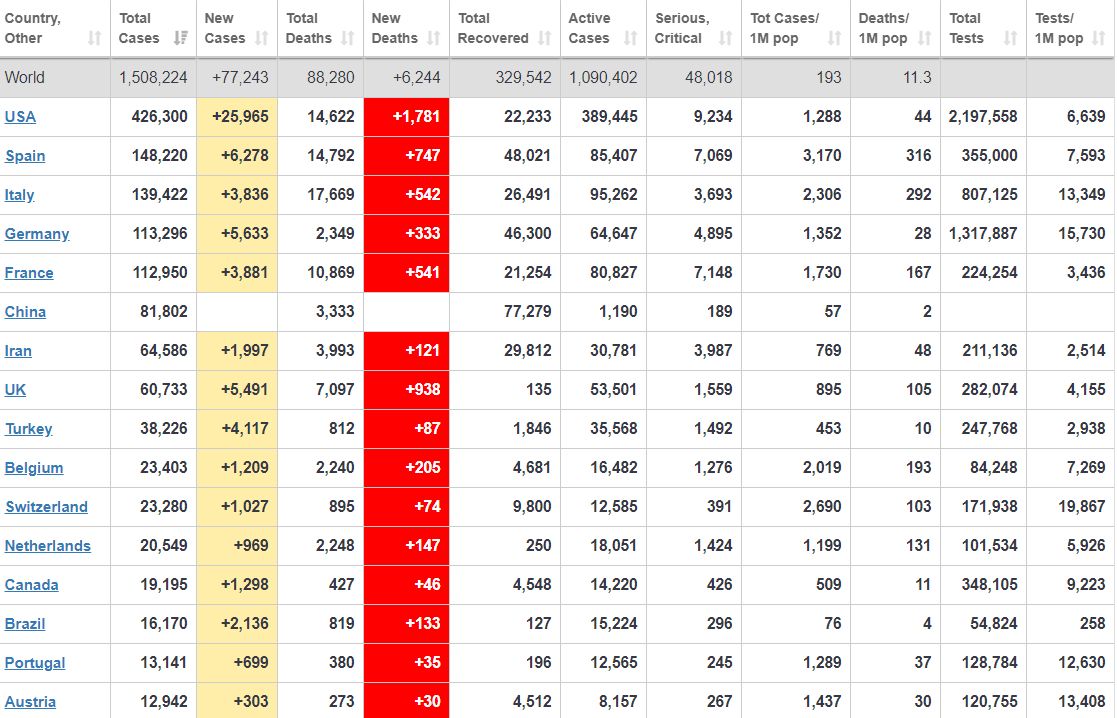Image resolution: width=1117 pixels, height=718 pixels.
Task: Click the Switzerland country link
Action: pyautogui.click(x=46, y=507)
